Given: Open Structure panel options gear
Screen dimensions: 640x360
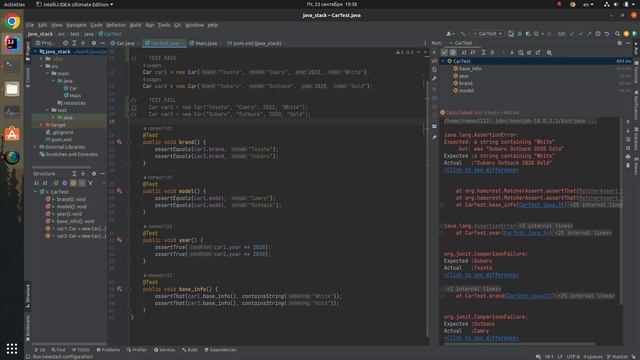Looking at the screenshot, I should coord(94,173).
